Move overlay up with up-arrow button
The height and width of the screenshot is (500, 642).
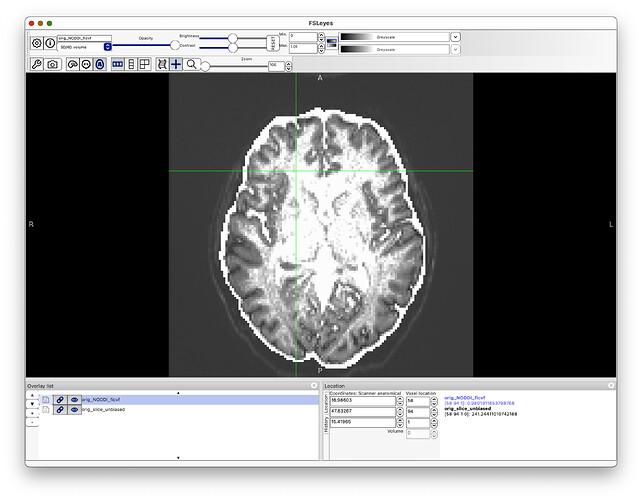click(32, 395)
